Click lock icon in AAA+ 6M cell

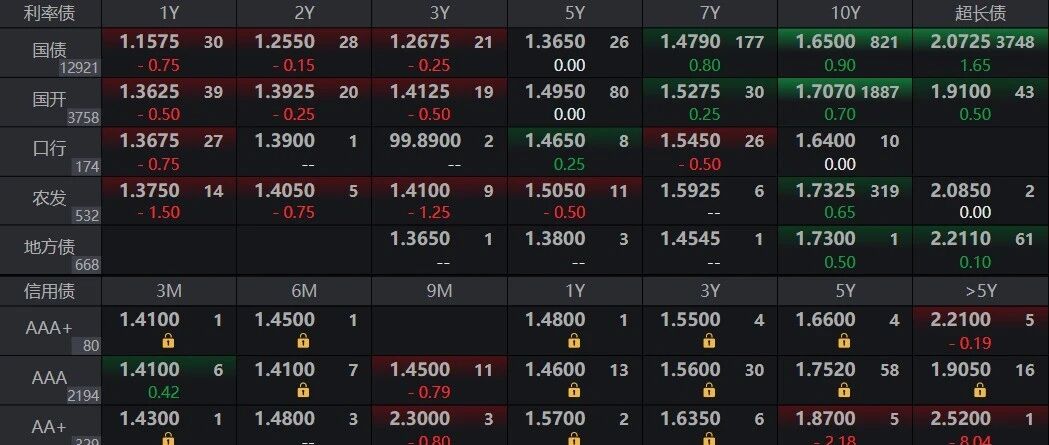[x=303, y=341]
